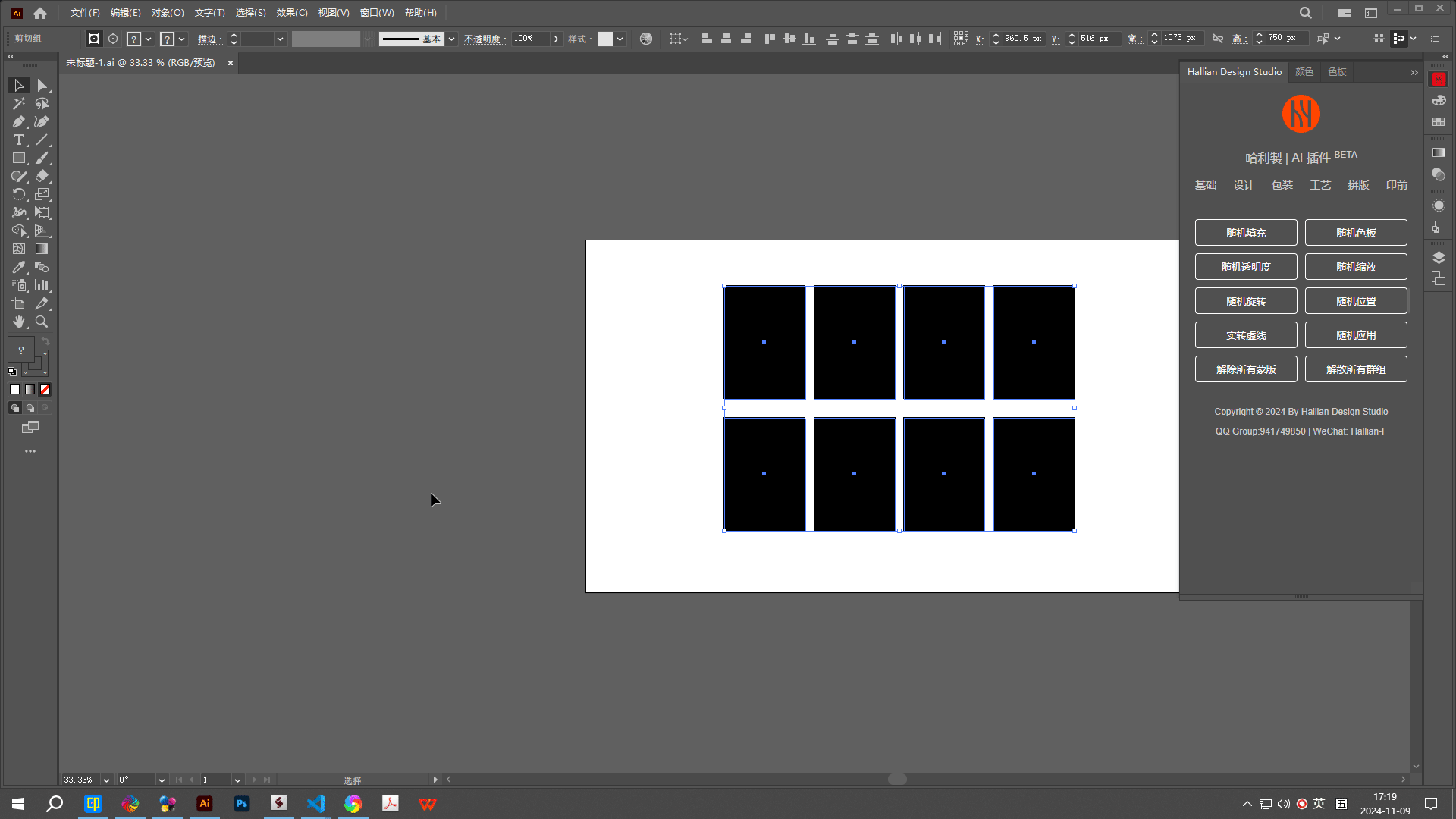Click the Edit Clipping Path button

pos(94,39)
